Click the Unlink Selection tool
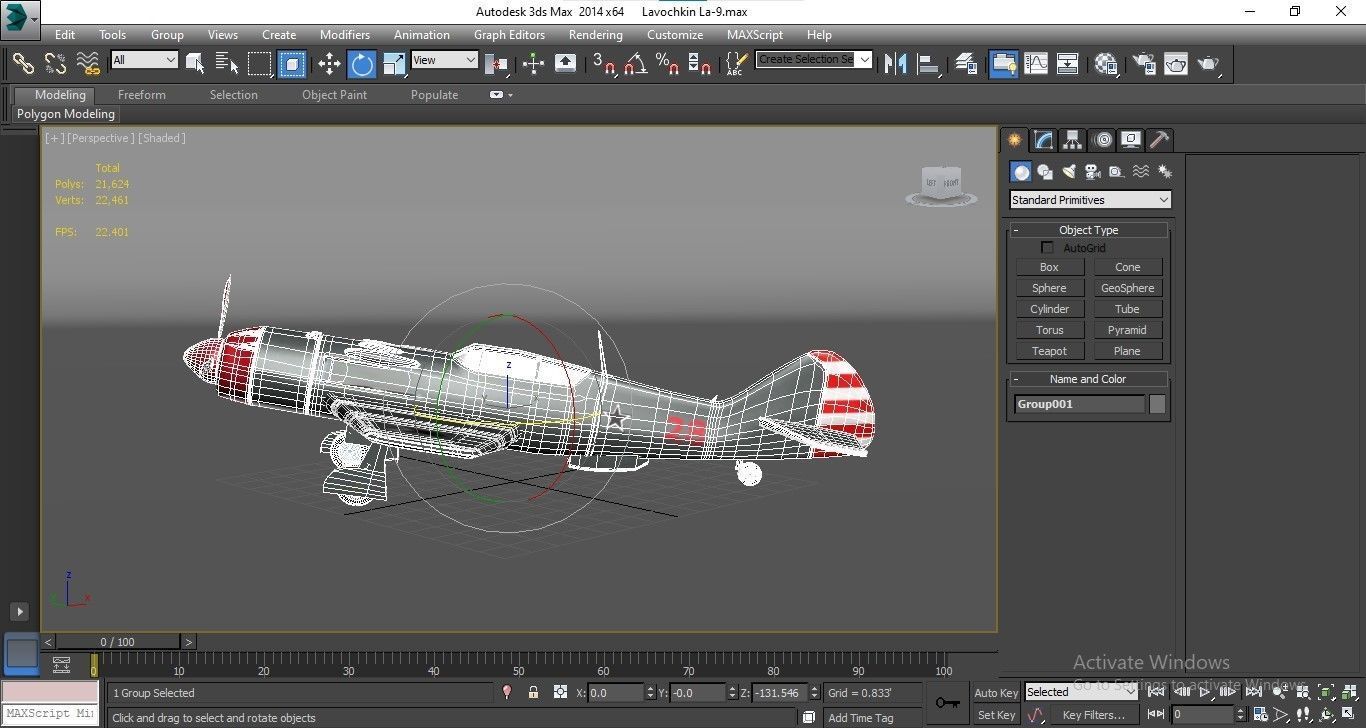 55,64
